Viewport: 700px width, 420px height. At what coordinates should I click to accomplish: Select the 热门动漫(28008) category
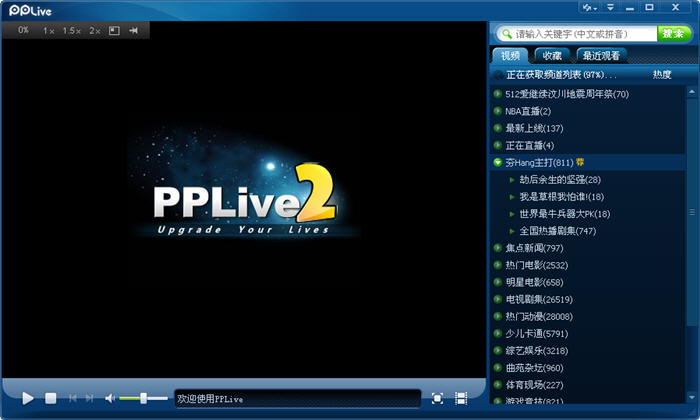pyautogui.click(x=539, y=317)
